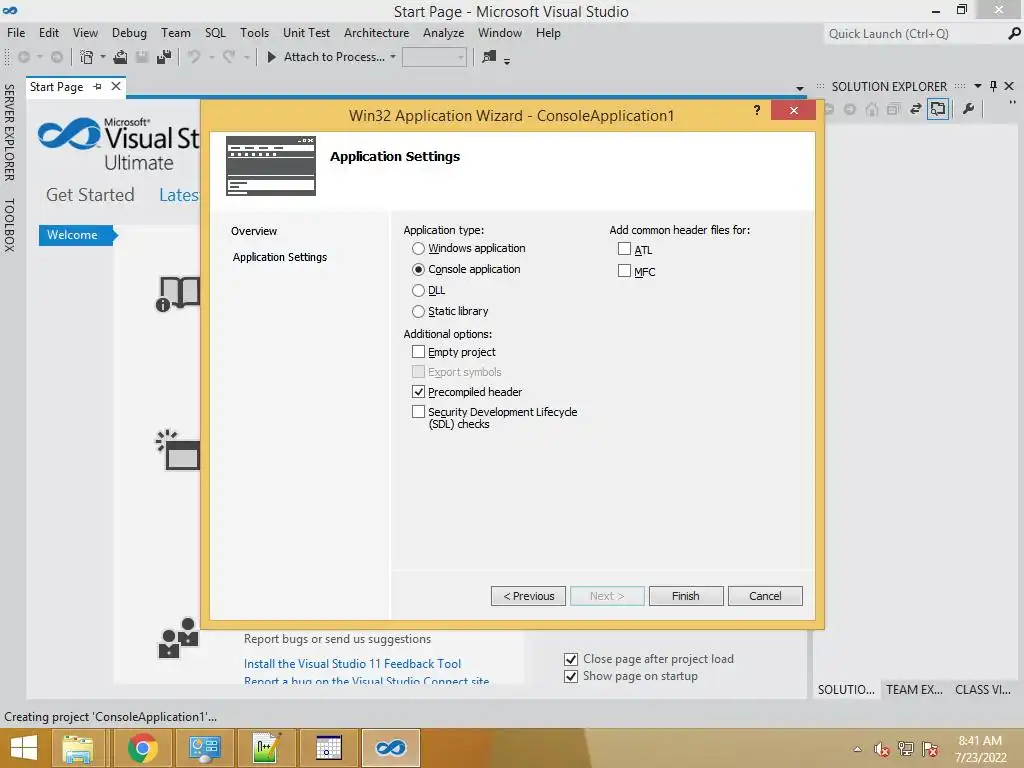
Task: Switch to the Team Explorer tab
Action: (914, 690)
